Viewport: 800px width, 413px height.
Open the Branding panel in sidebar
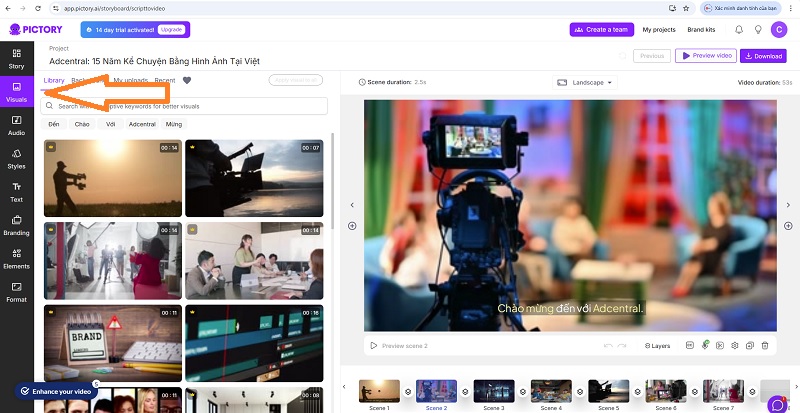pyautogui.click(x=16, y=226)
